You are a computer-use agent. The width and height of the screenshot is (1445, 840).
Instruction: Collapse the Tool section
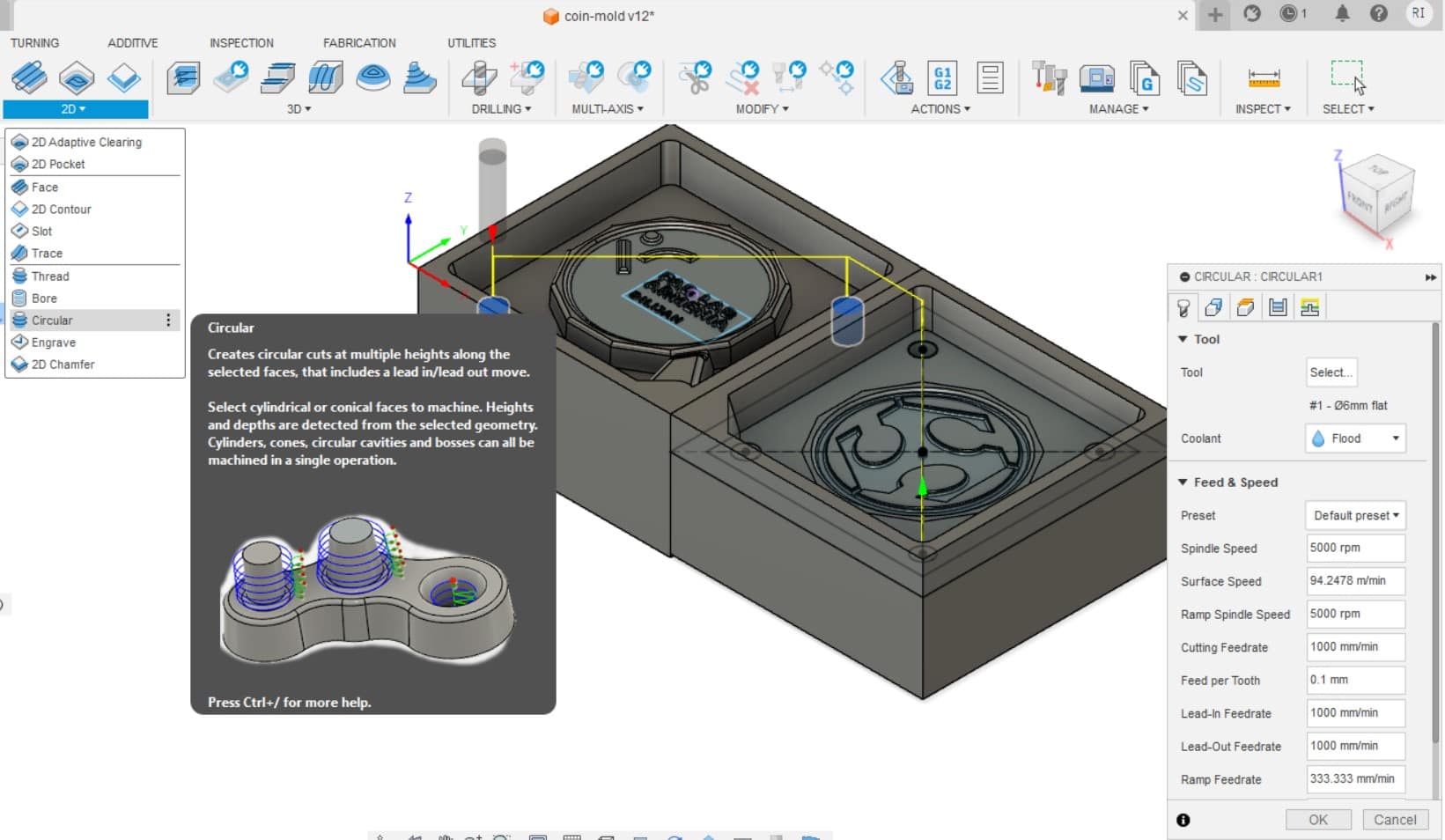point(1183,339)
